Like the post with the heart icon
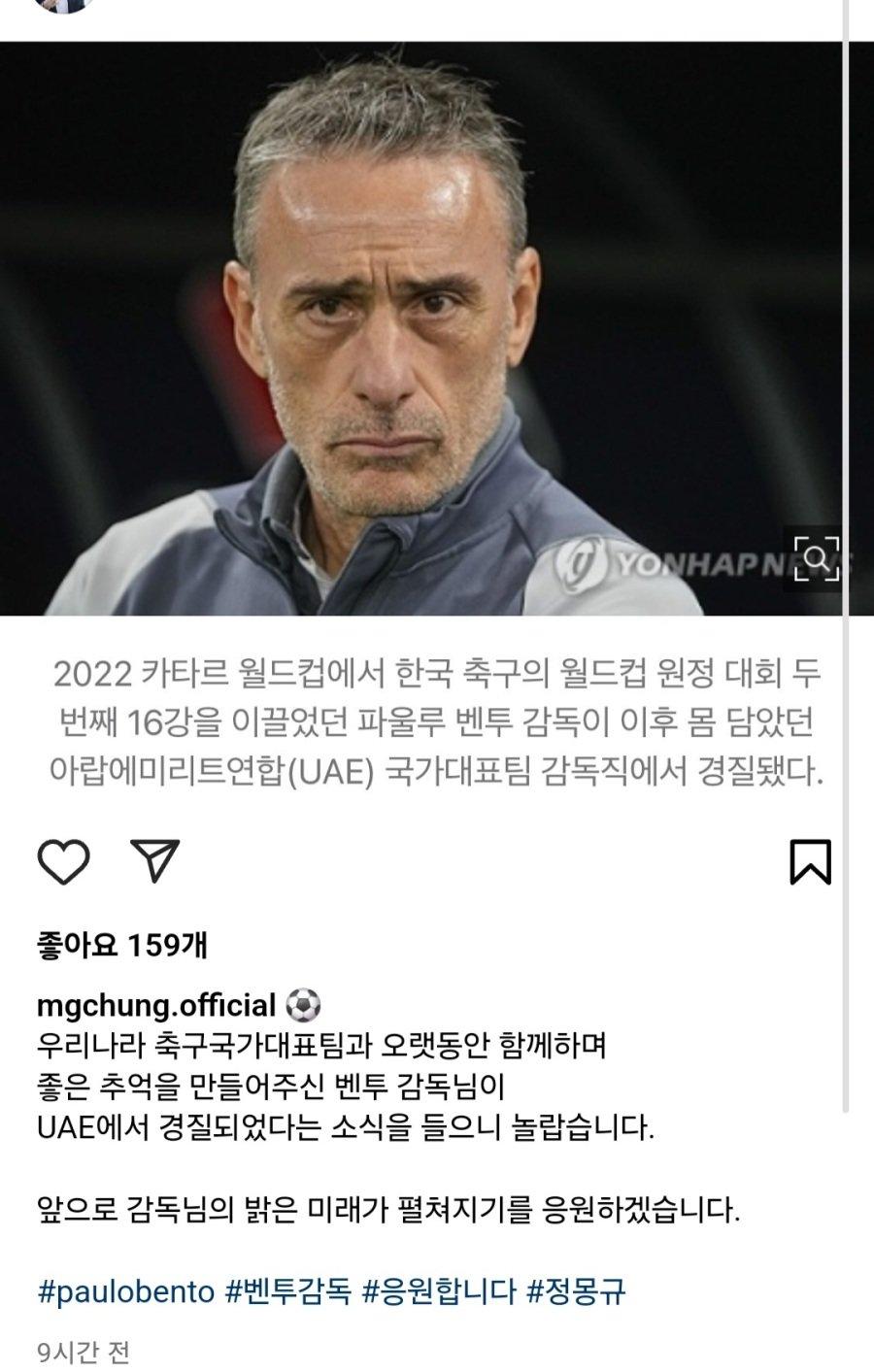 63,861
